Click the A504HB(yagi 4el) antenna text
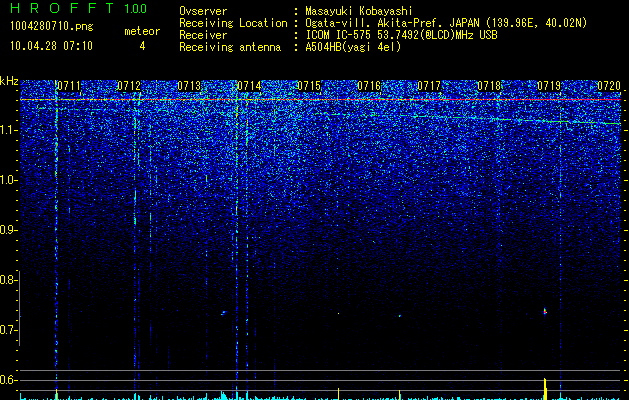The width and height of the screenshot is (629, 400). (x=353, y=47)
